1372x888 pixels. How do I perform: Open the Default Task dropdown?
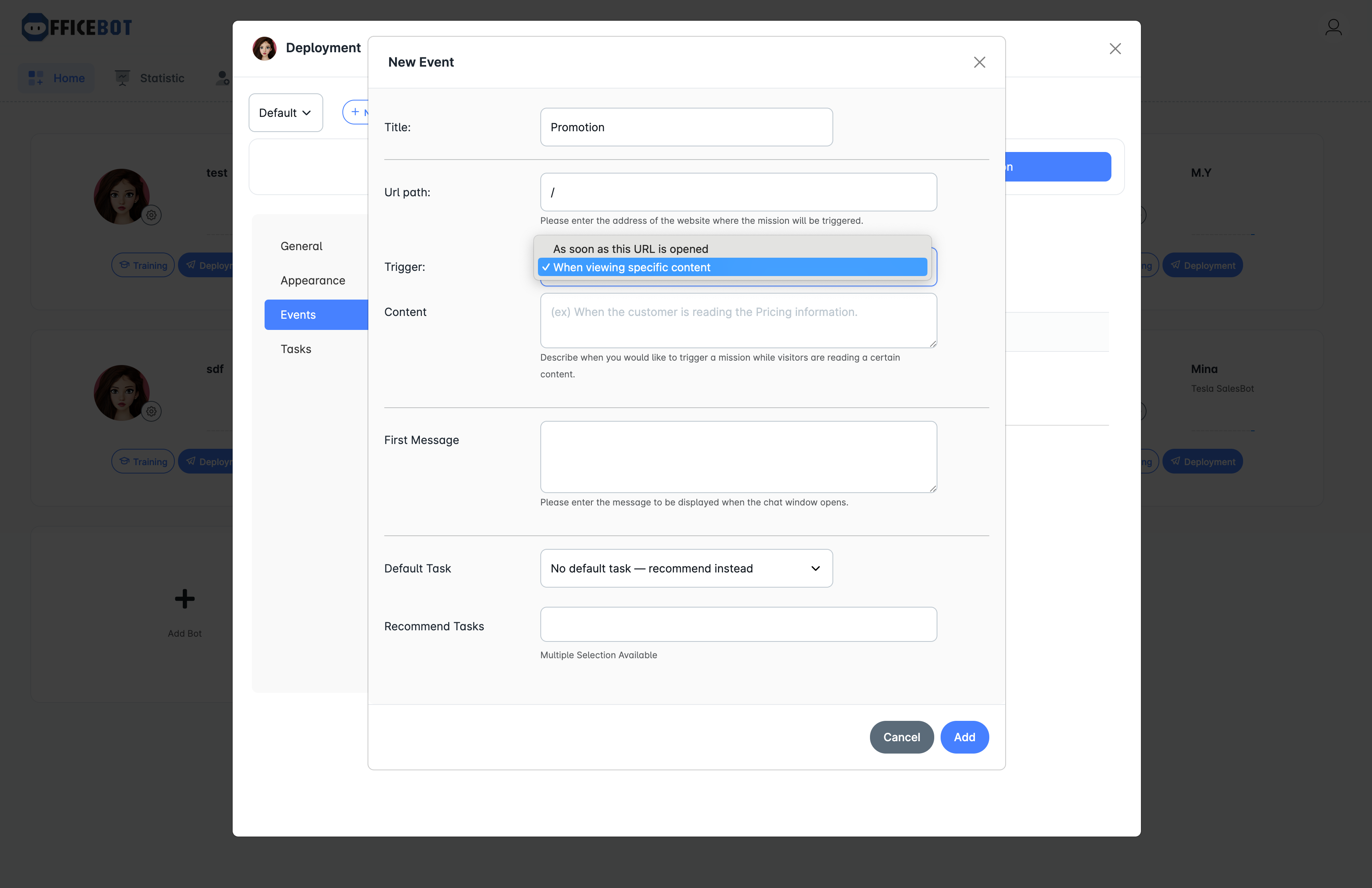pyautogui.click(x=686, y=568)
